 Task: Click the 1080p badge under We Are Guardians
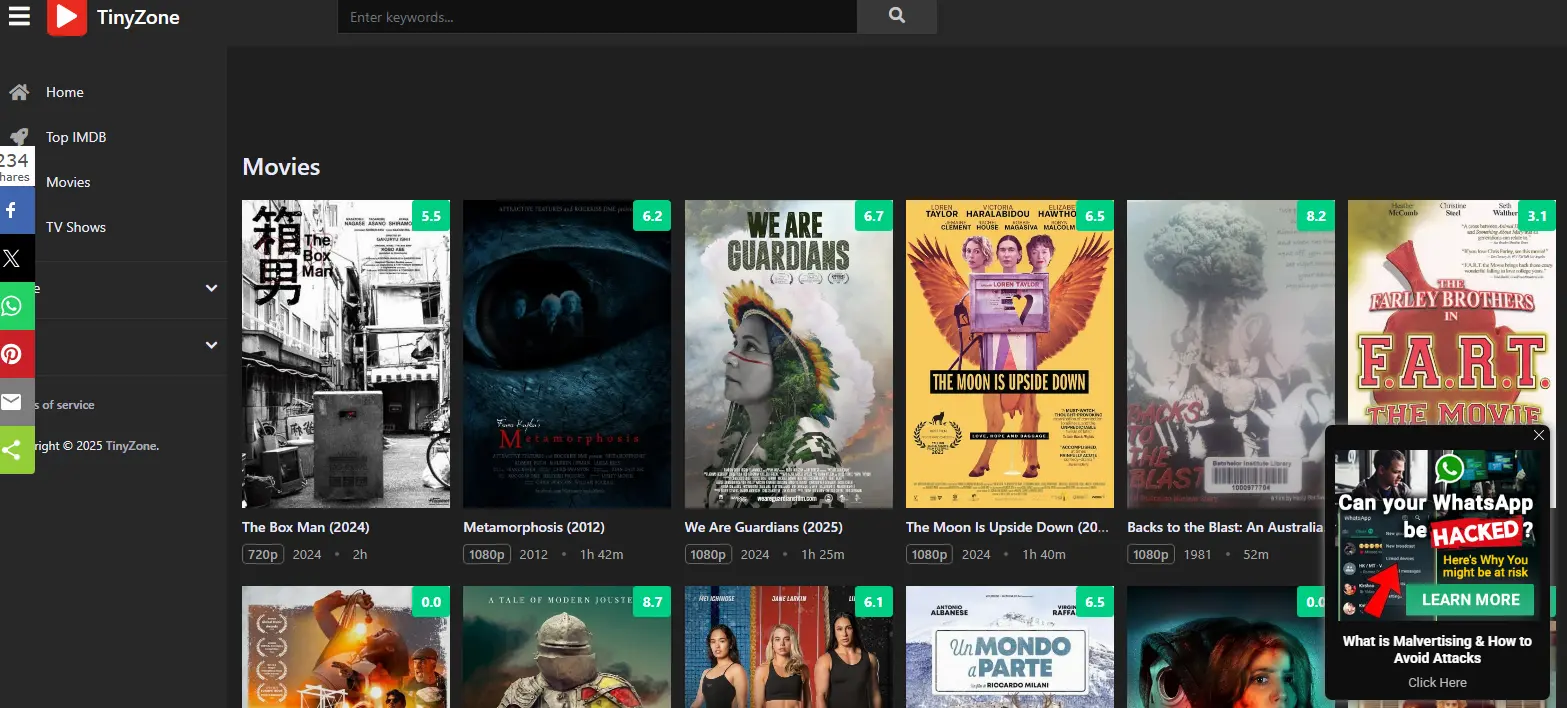pos(709,554)
